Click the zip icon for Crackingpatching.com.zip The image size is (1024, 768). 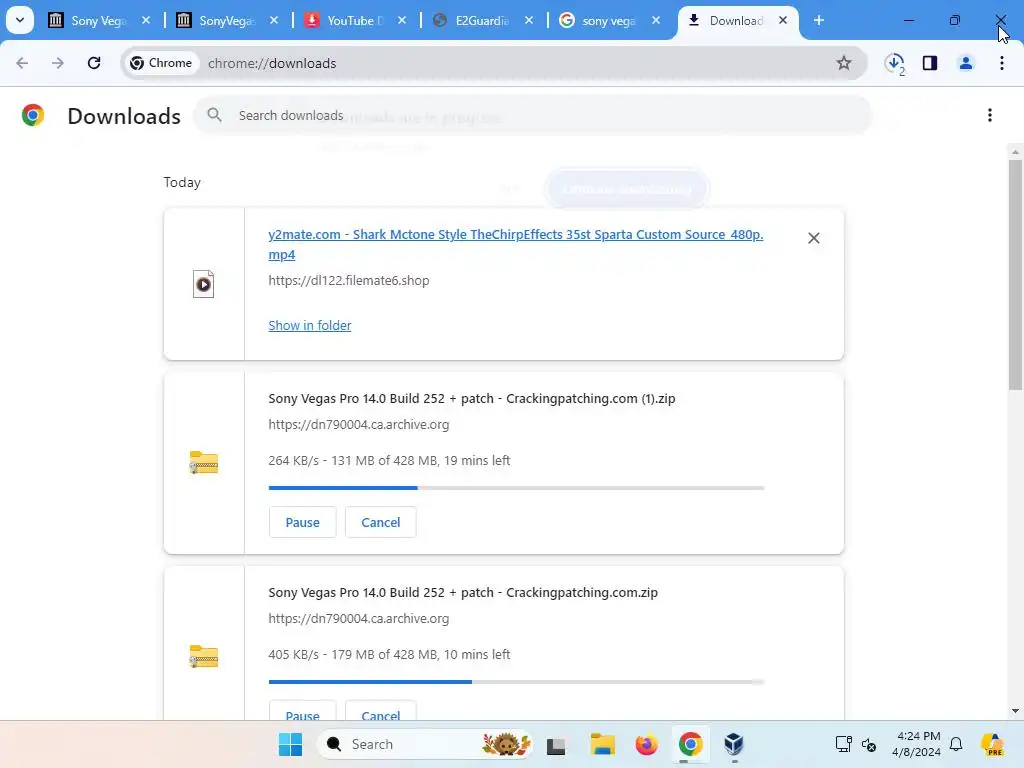coord(204,656)
